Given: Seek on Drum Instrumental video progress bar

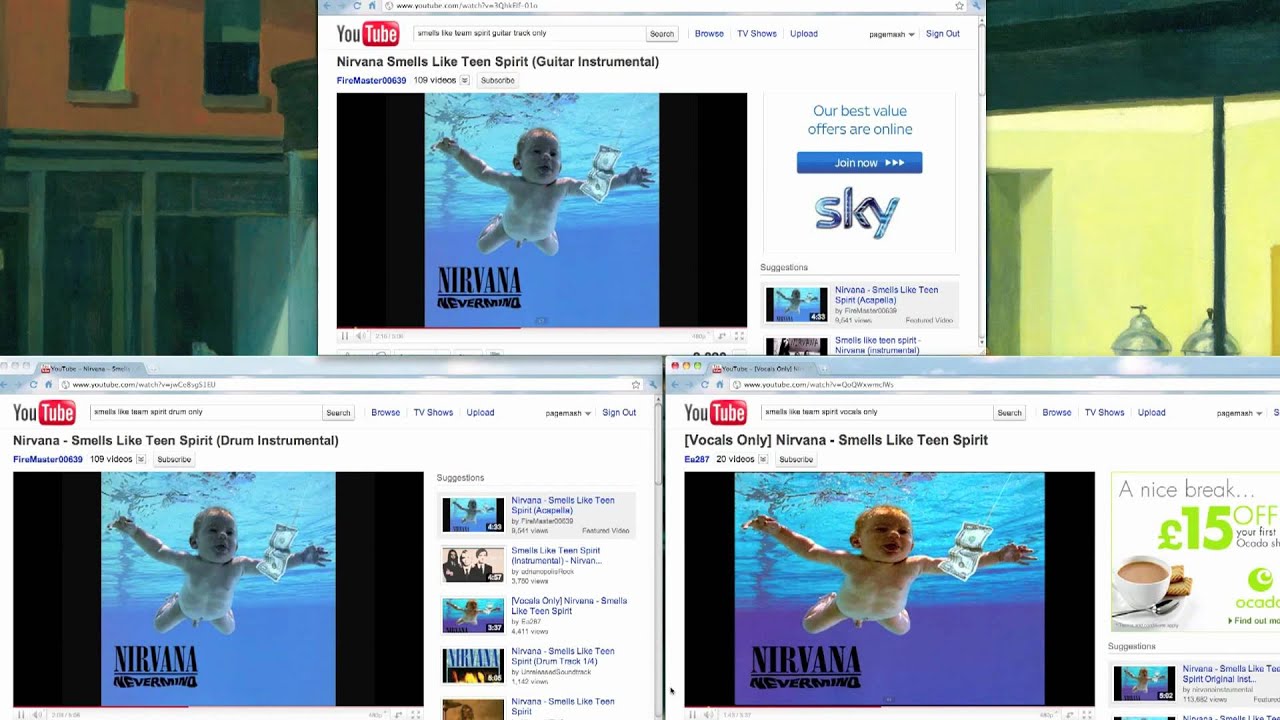Looking at the screenshot, I should tap(218, 707).
